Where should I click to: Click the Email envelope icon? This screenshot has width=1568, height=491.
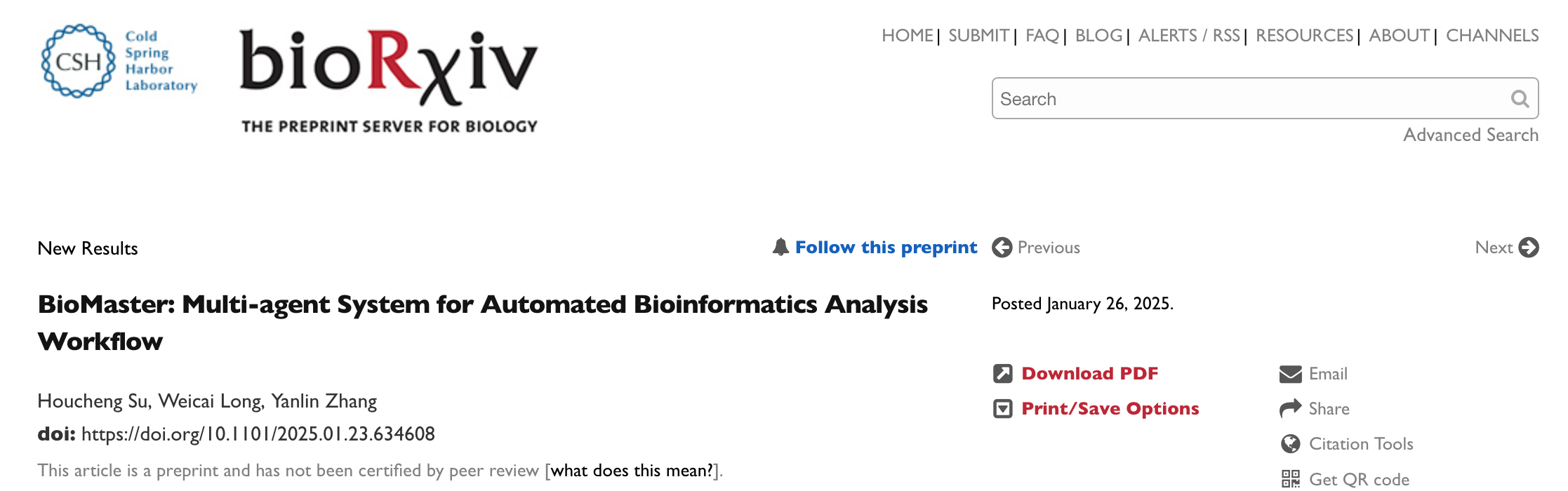1290,374
